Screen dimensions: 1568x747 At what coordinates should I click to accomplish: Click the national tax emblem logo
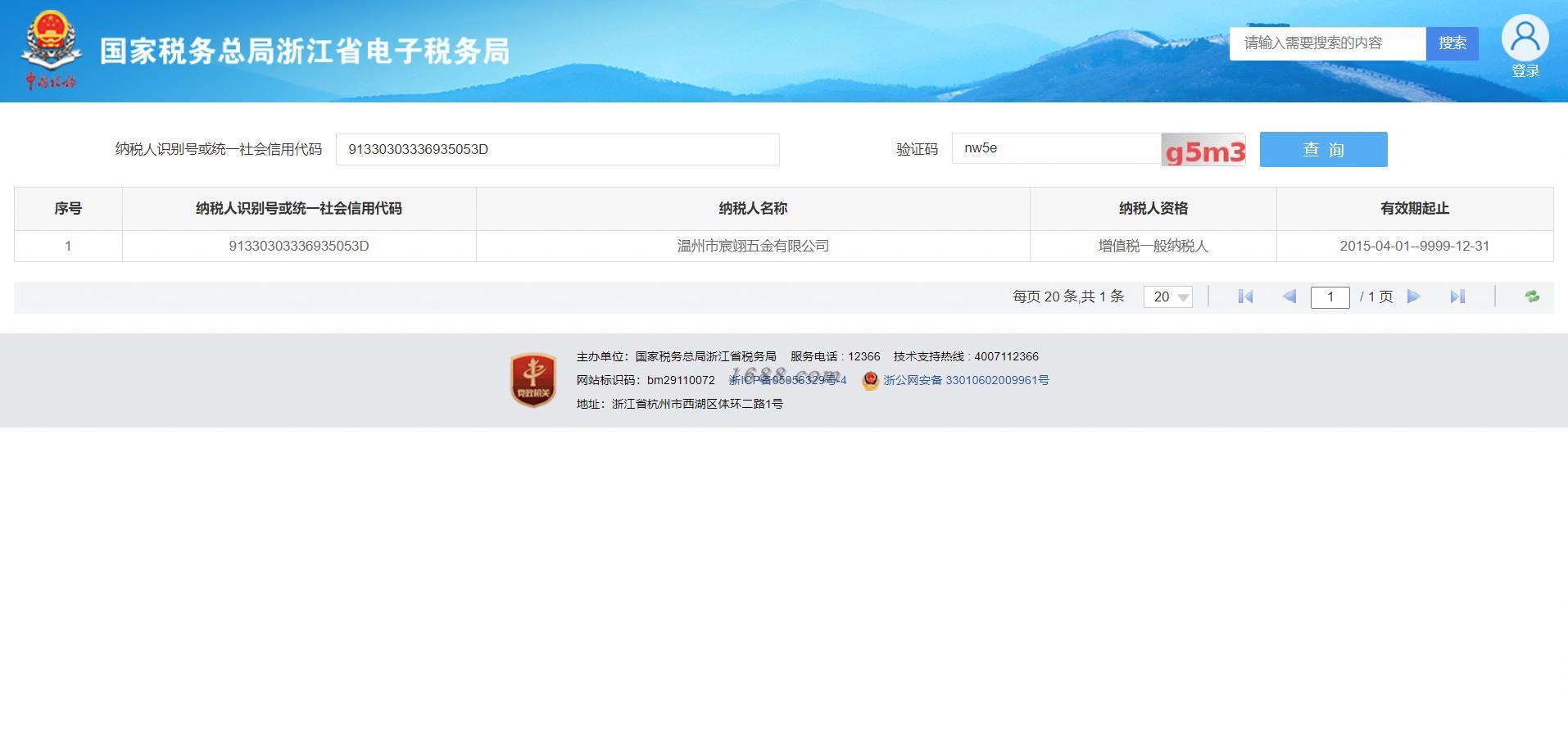tap(51, 49)
